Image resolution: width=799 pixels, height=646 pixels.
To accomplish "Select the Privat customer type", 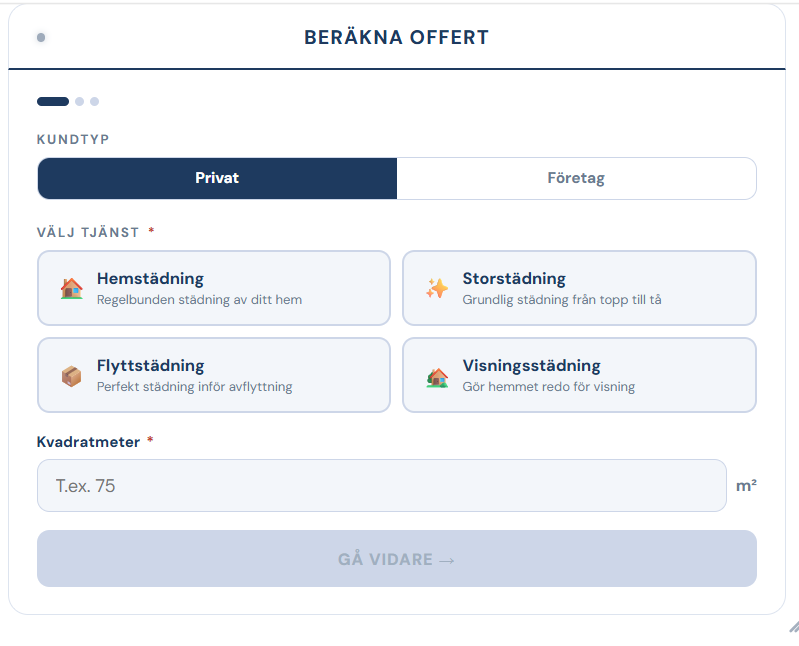I will pos(217,178).
